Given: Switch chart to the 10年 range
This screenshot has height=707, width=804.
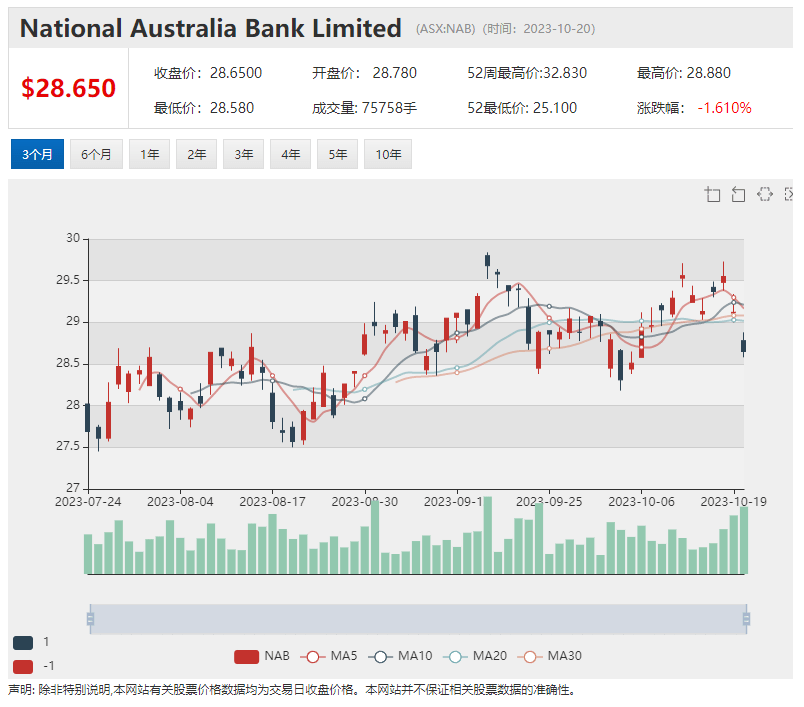Looking at the screenshot, I should [388, 154].
